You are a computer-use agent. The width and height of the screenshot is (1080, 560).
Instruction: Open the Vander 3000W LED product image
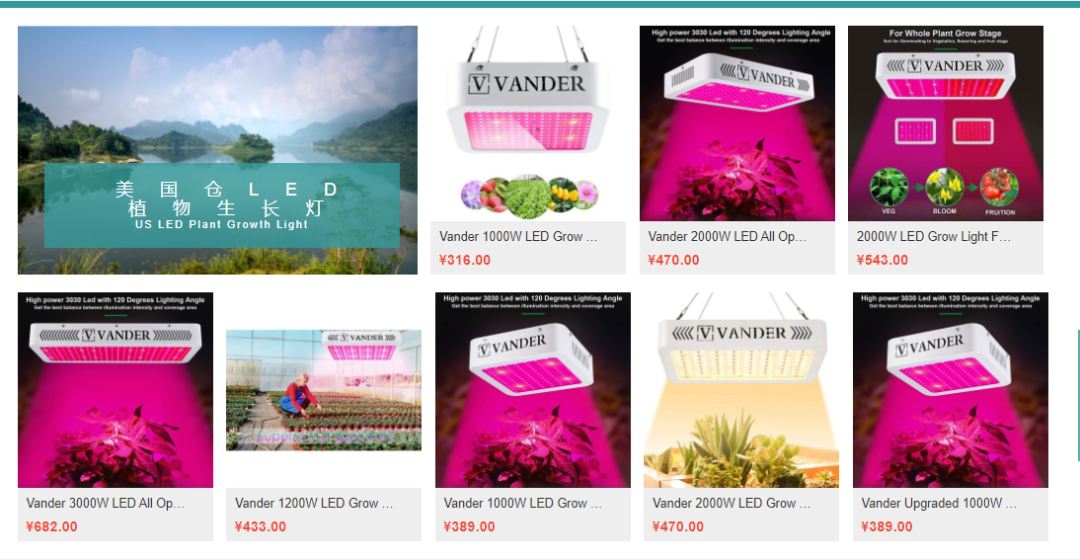point(115,390)
